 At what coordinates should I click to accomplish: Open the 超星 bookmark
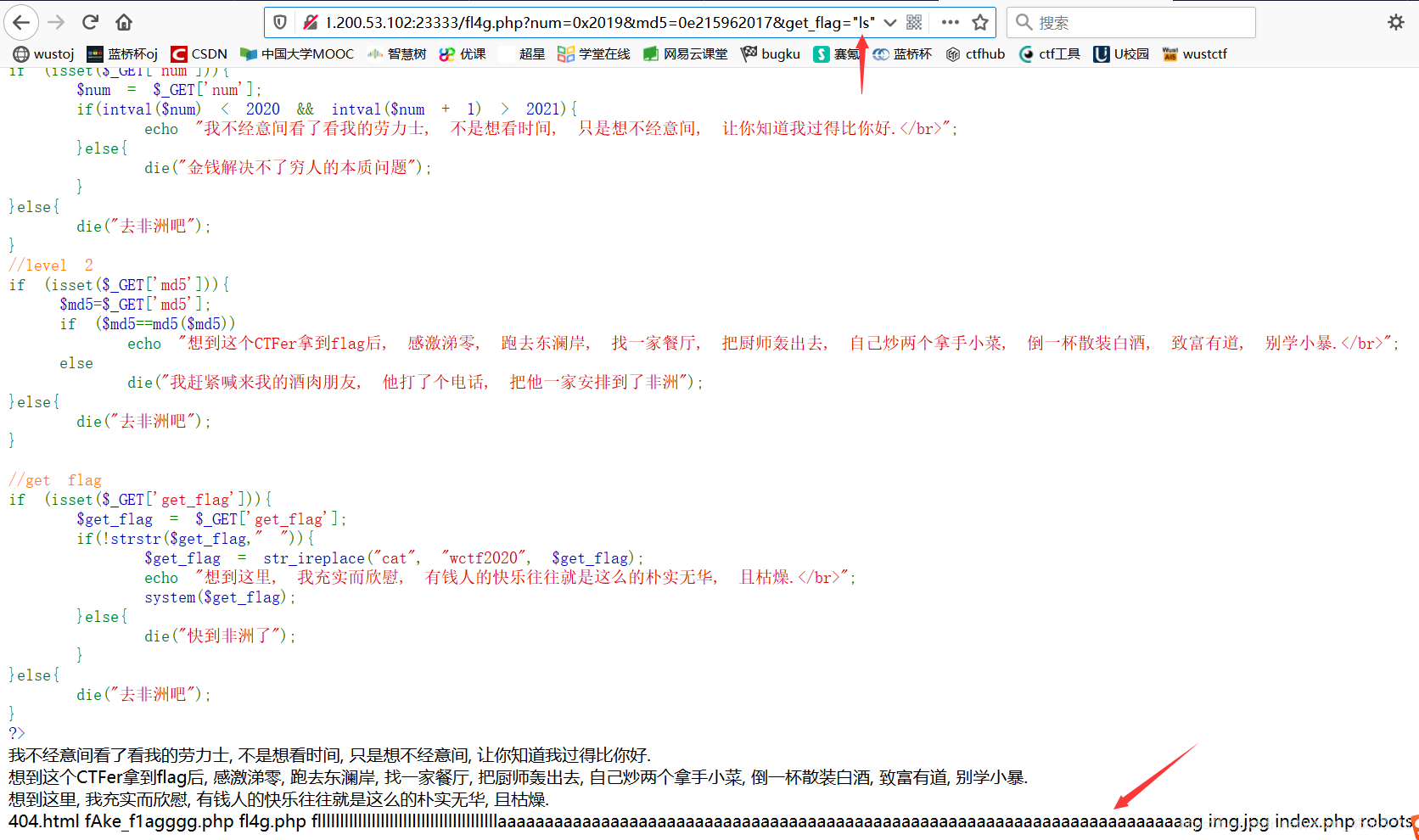[532, 53]
